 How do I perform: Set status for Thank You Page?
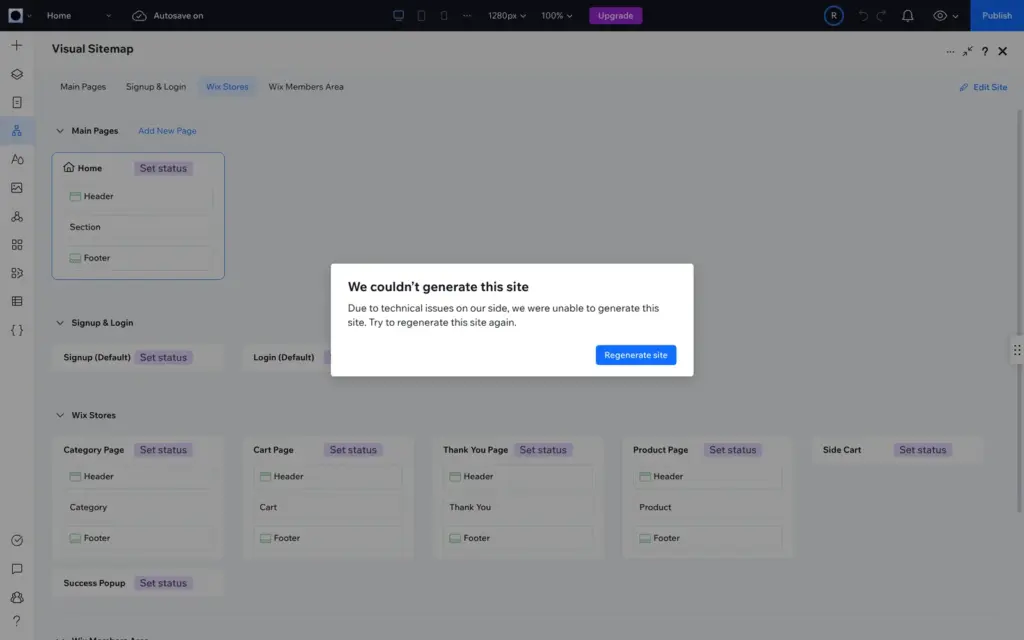click(x=543, y=450)
